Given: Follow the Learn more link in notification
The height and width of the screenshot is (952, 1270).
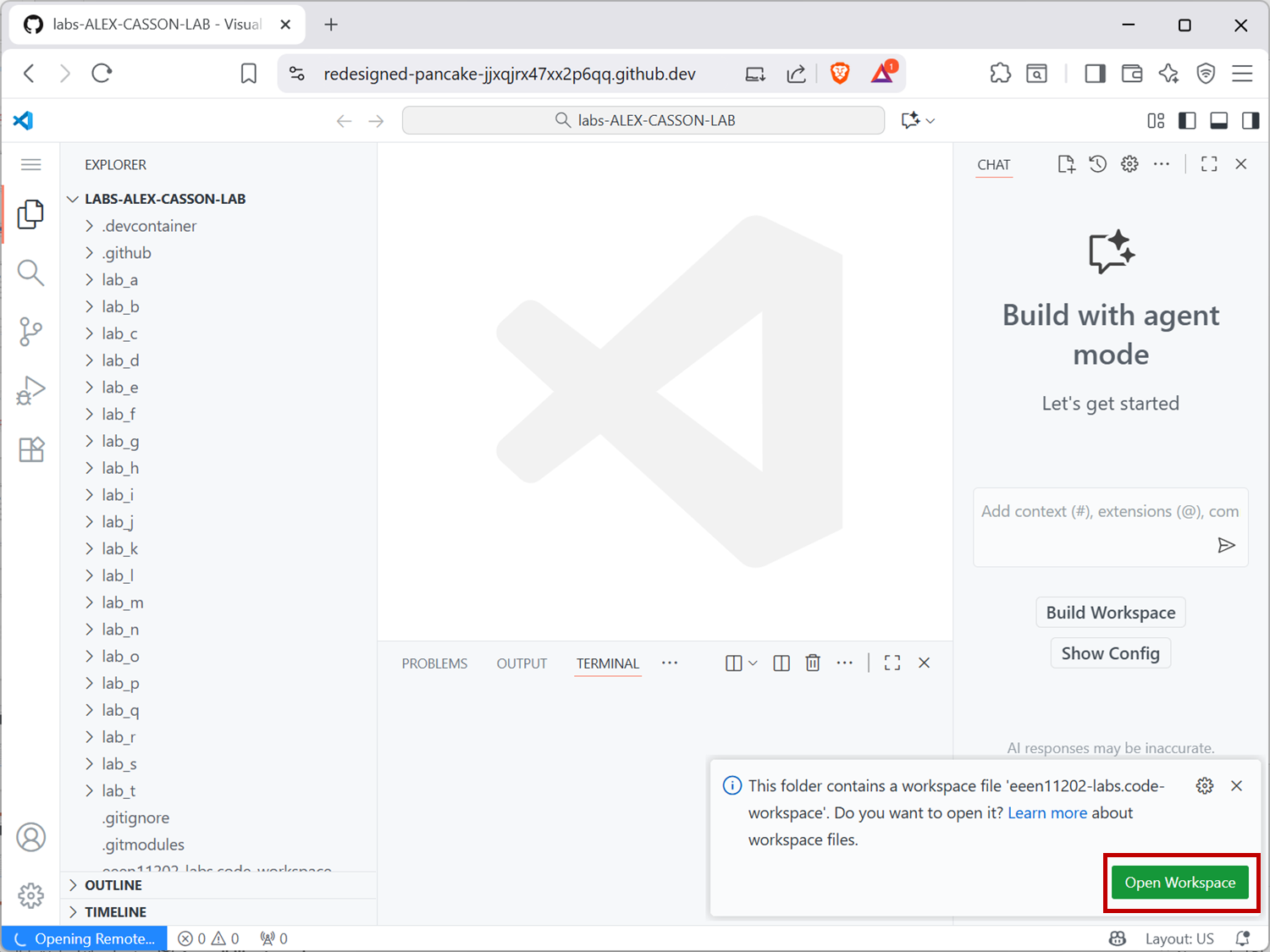Looking at the screenshot, I should click(x=1047, y=813).
